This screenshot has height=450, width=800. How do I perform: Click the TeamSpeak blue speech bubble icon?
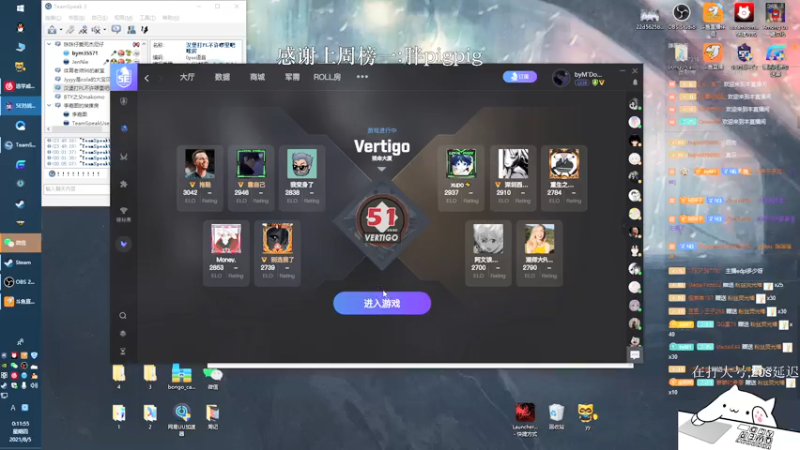pyautogui.click(x=116, y=30)
